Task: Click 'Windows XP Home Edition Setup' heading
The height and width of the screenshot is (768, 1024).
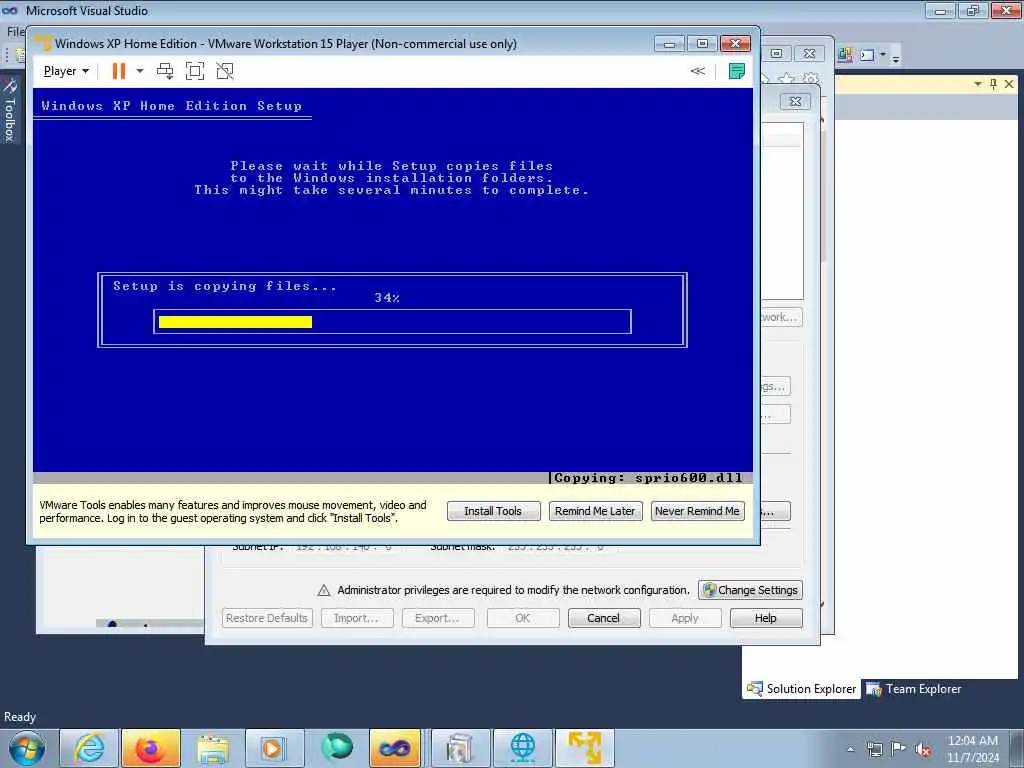Action: [x=172, y=106]
